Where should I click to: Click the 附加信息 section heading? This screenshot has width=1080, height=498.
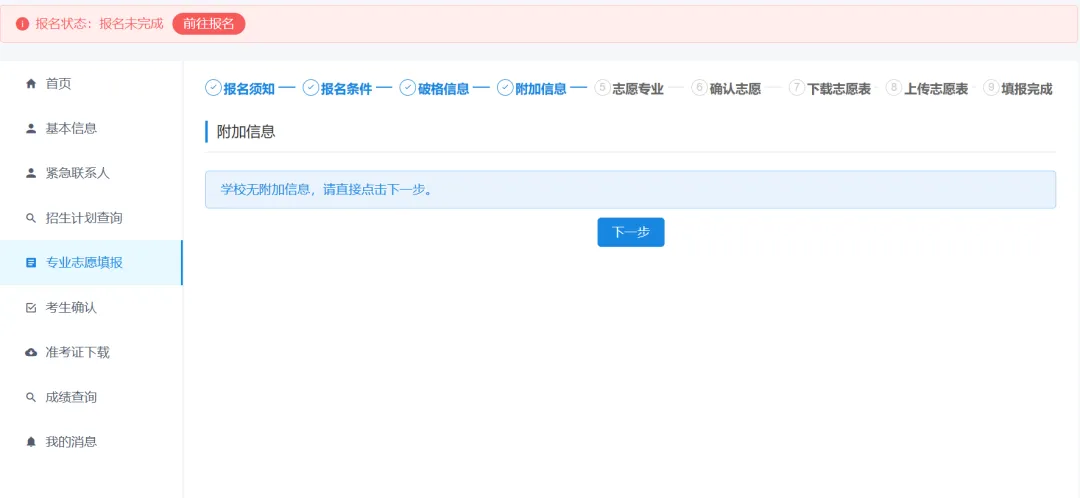click(246, 132)
